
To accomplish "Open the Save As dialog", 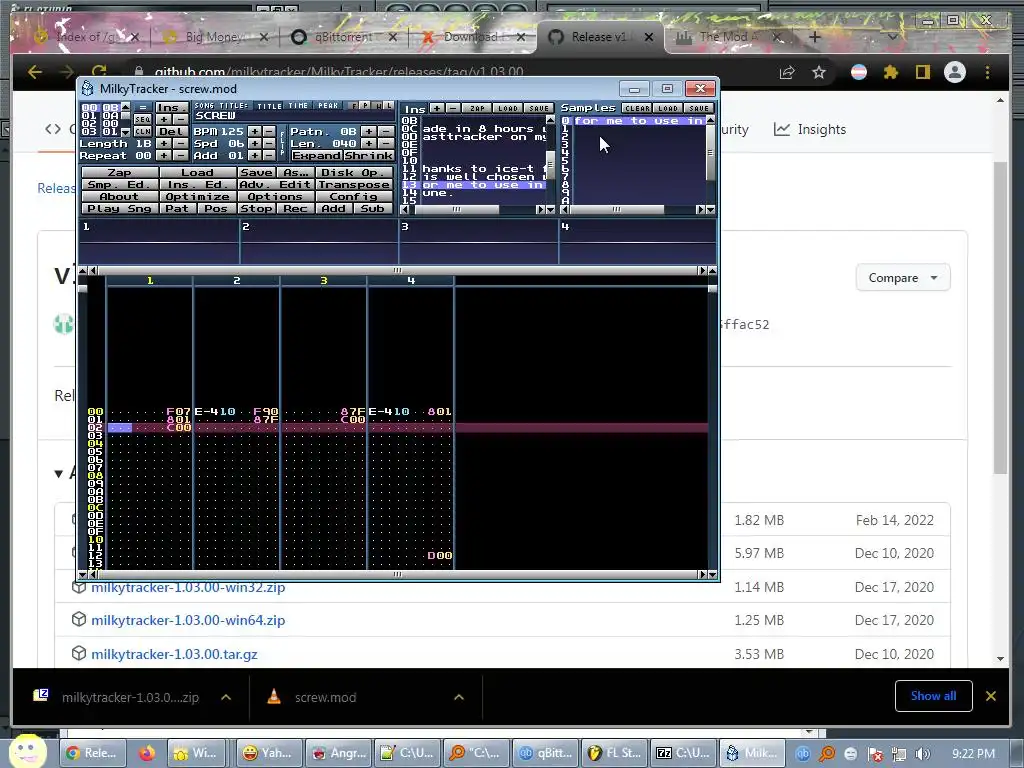I will click(x=295, y=172).
